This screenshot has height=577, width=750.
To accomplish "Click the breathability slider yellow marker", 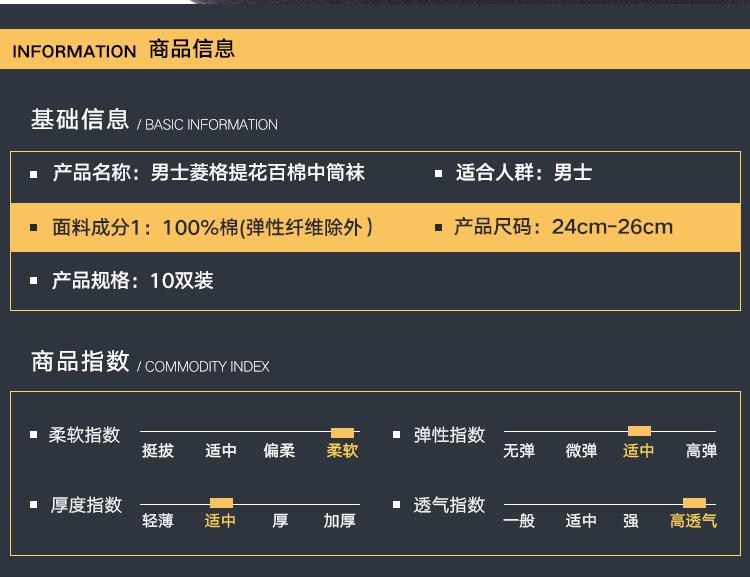I will point(694,503).
